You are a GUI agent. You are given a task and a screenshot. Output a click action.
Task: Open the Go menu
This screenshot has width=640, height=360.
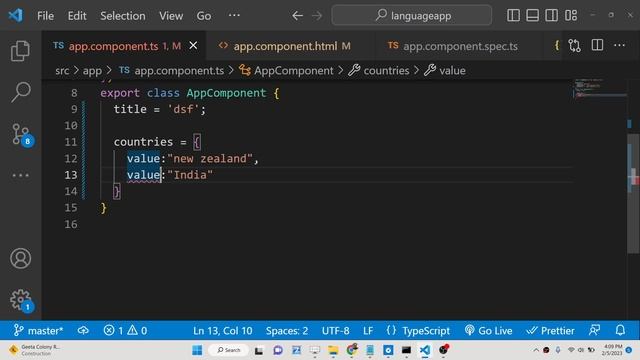tap(204, 16)
